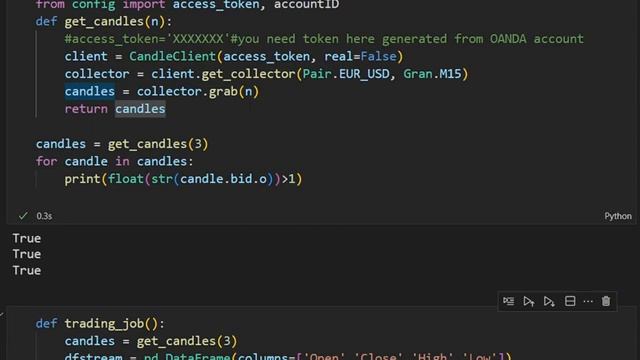The height and width of the screenshot is (360, 640).
Task: Click the access_token comment line
Action: pyautogui.click(x=324, y=39)
